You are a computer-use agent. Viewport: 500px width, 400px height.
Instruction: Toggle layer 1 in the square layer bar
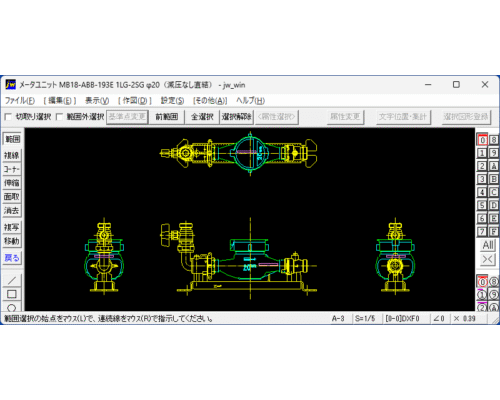[482, 153]
